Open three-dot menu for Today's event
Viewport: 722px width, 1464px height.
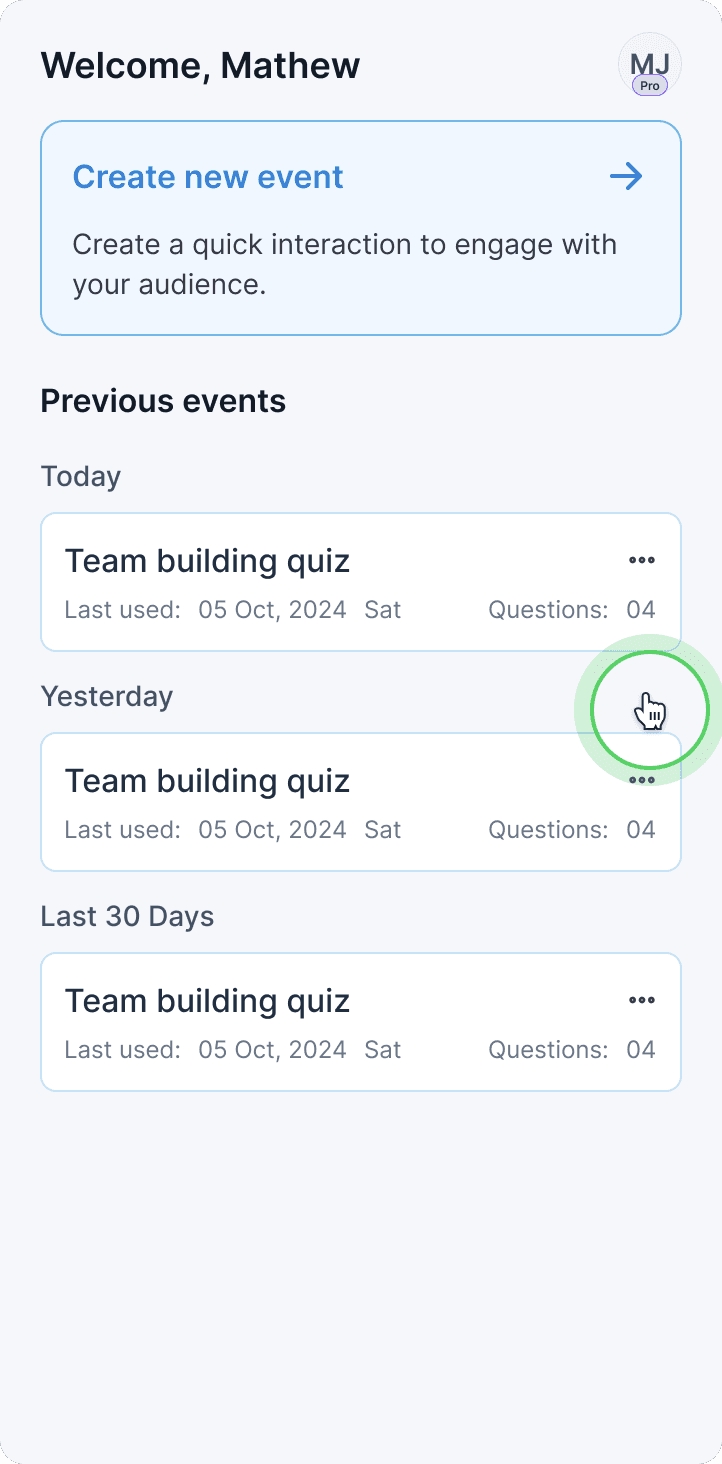coord(641,560)
